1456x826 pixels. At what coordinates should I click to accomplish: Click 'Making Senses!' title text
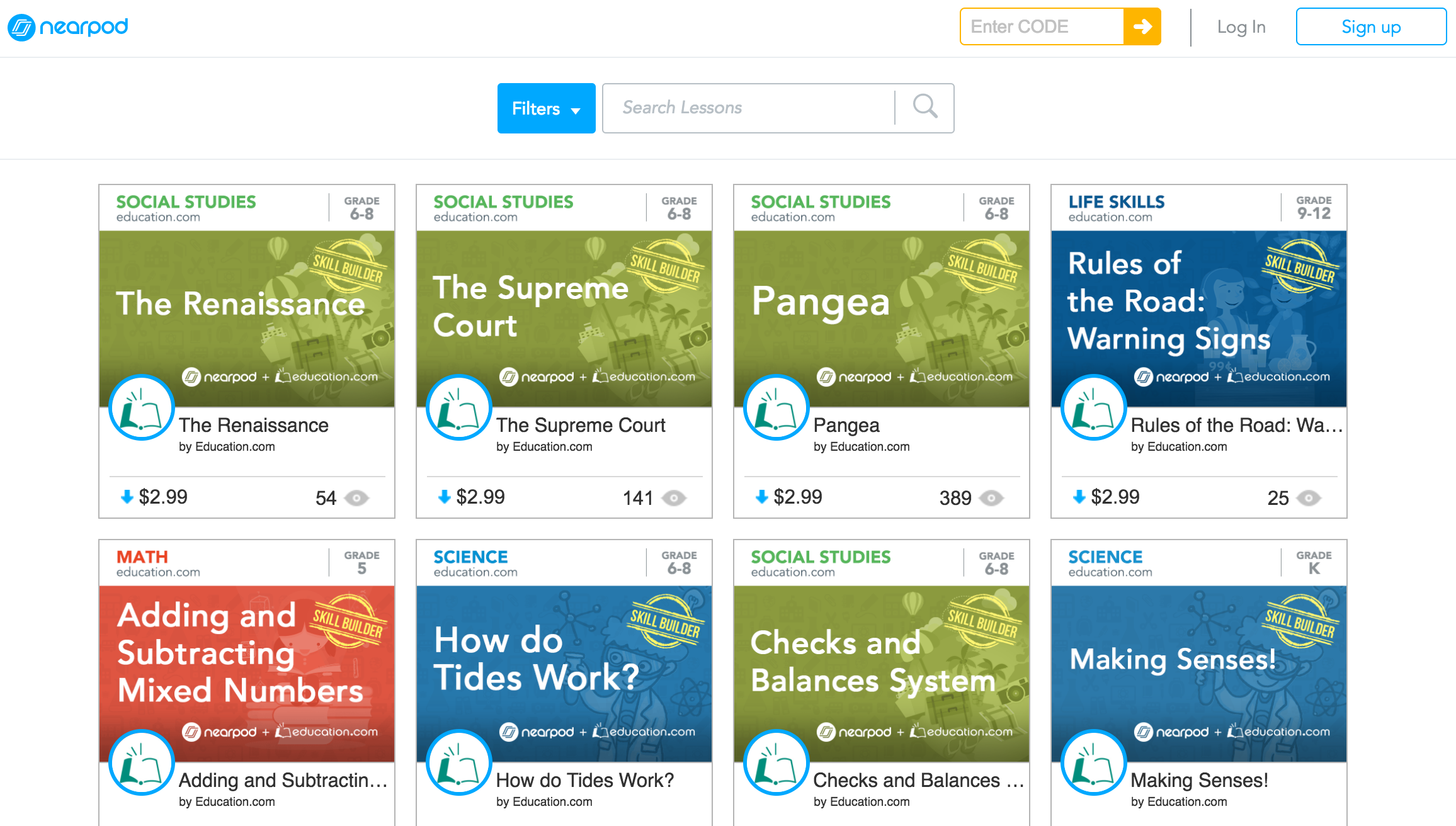pos(1200,781)
